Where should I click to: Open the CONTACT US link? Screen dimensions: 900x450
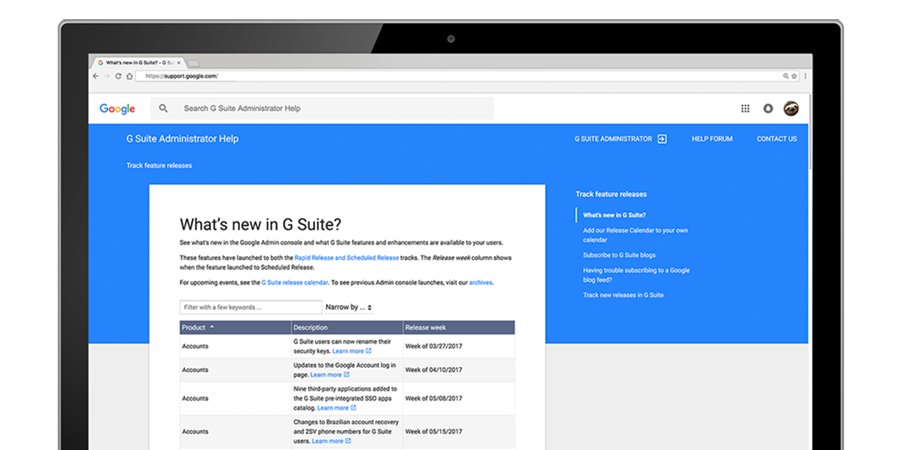[x=777, y=139]
